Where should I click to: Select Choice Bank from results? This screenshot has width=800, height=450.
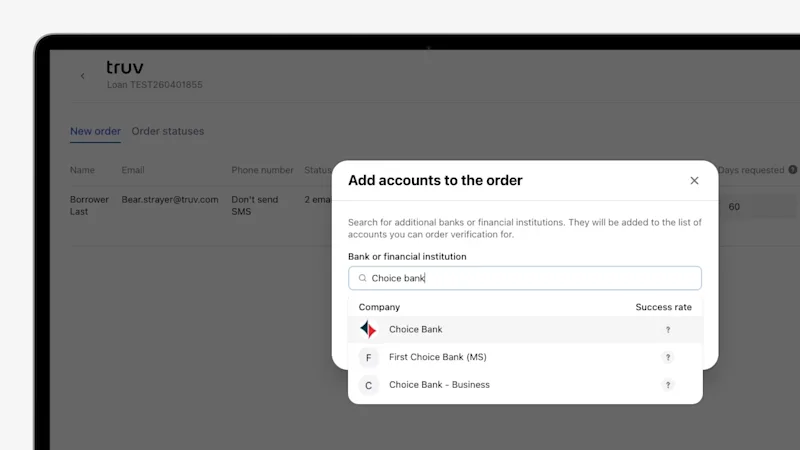(x=525, y=330)
